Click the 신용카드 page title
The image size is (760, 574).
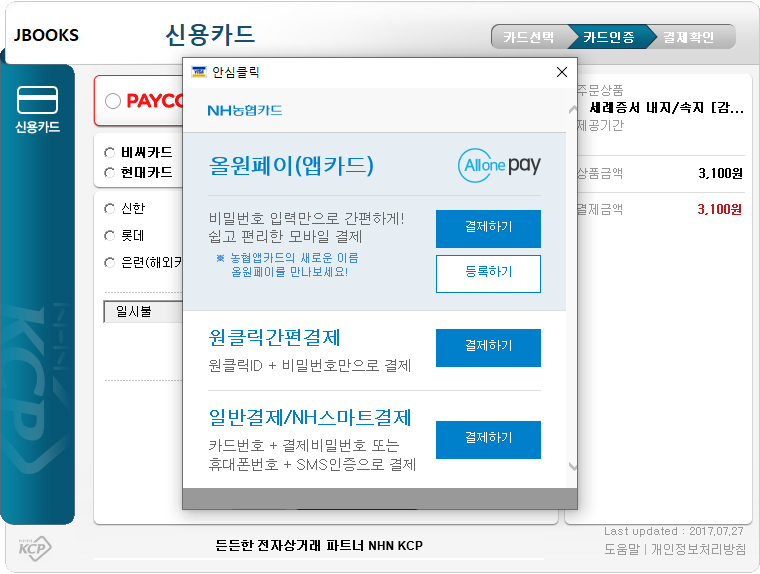coord(210,35)
